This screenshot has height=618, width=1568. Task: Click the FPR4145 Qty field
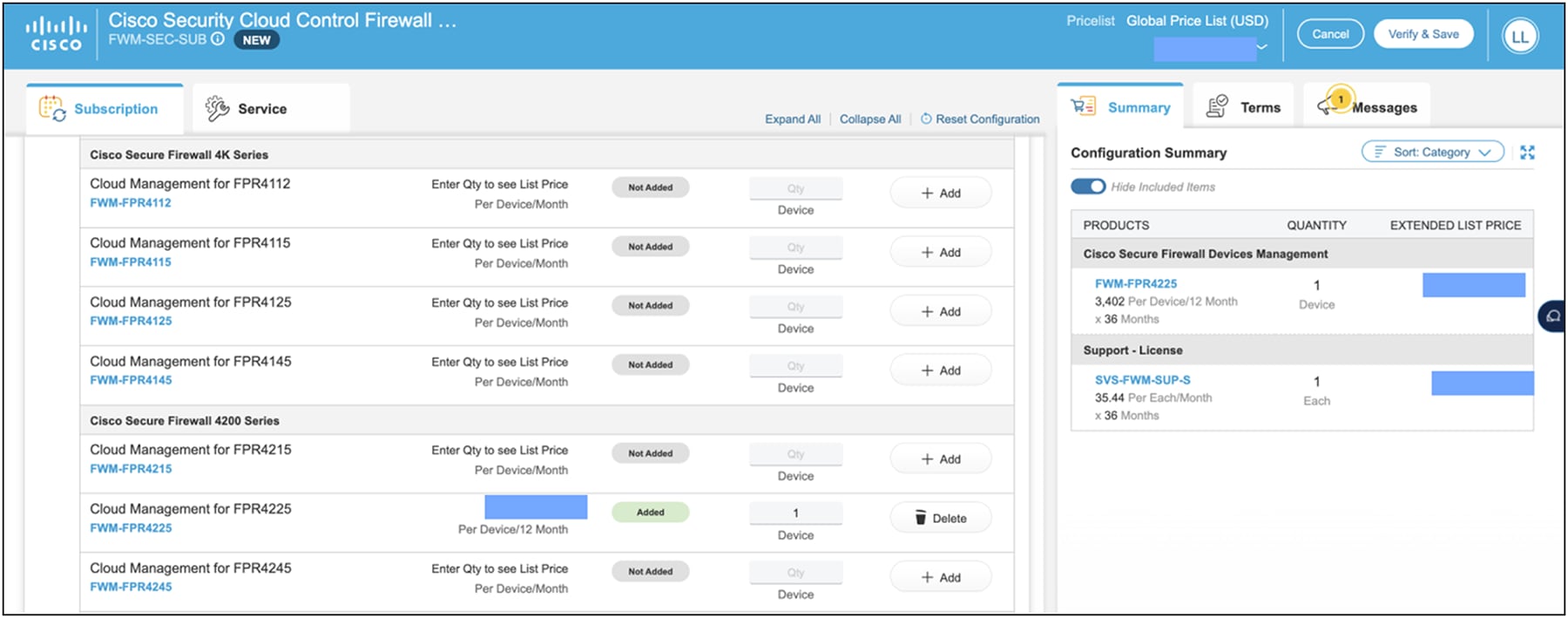pos(795,366)
